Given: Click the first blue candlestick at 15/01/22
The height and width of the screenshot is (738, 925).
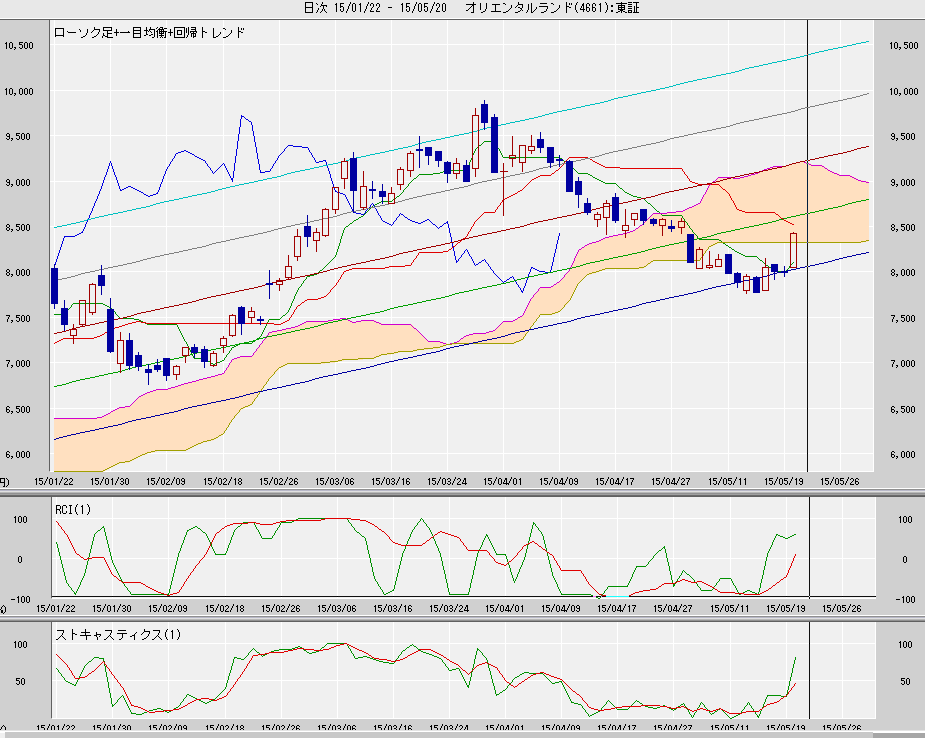Looking at the screenshot, I should click(54, 285).
